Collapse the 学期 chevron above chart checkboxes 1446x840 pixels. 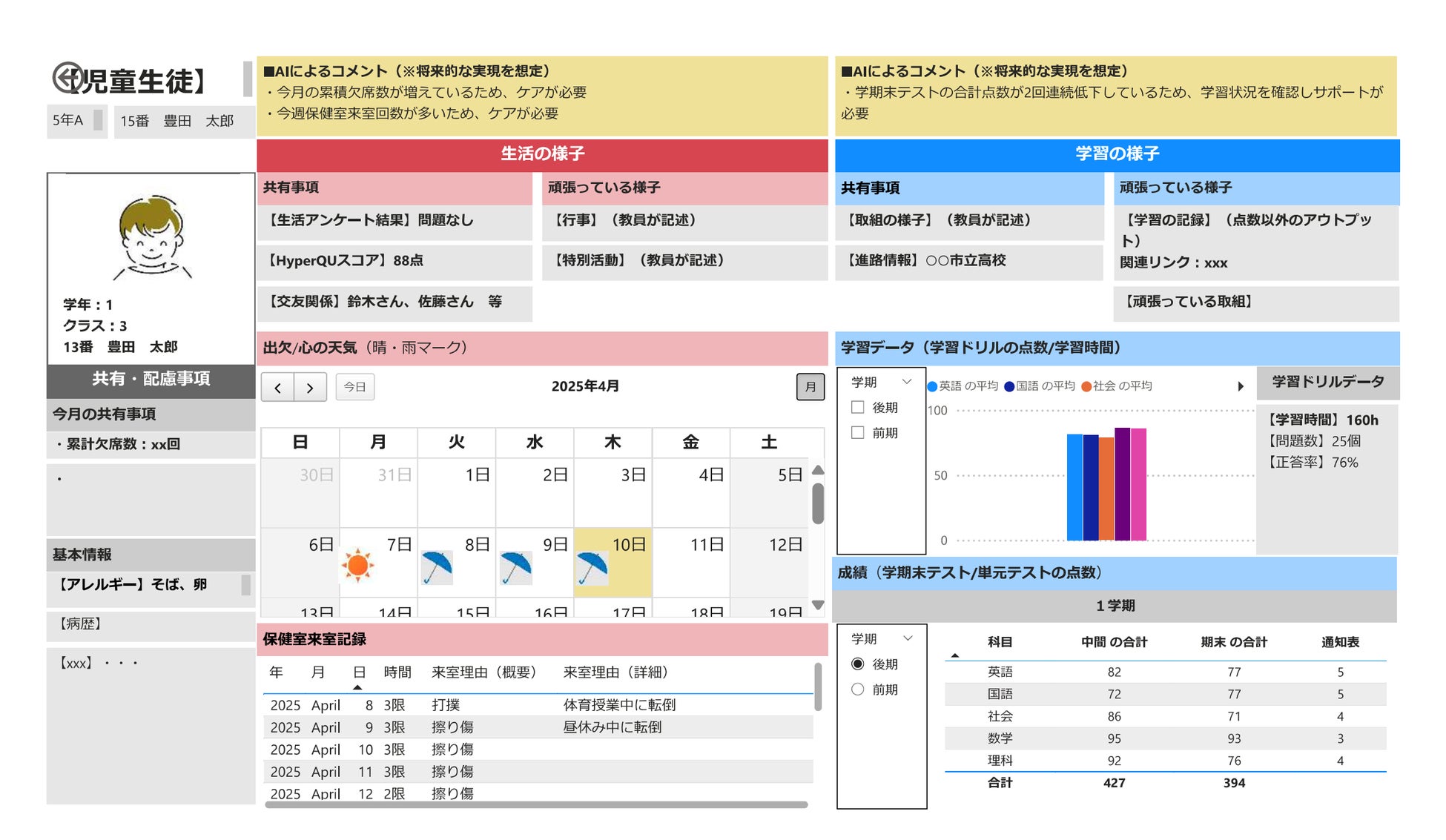click(906, 382)
